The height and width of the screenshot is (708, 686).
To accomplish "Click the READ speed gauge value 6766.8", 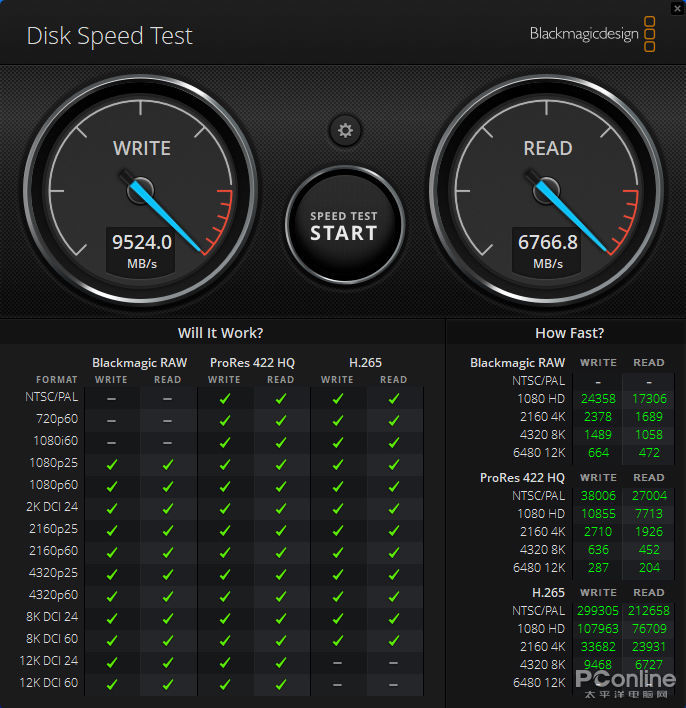I will point(547,242).
